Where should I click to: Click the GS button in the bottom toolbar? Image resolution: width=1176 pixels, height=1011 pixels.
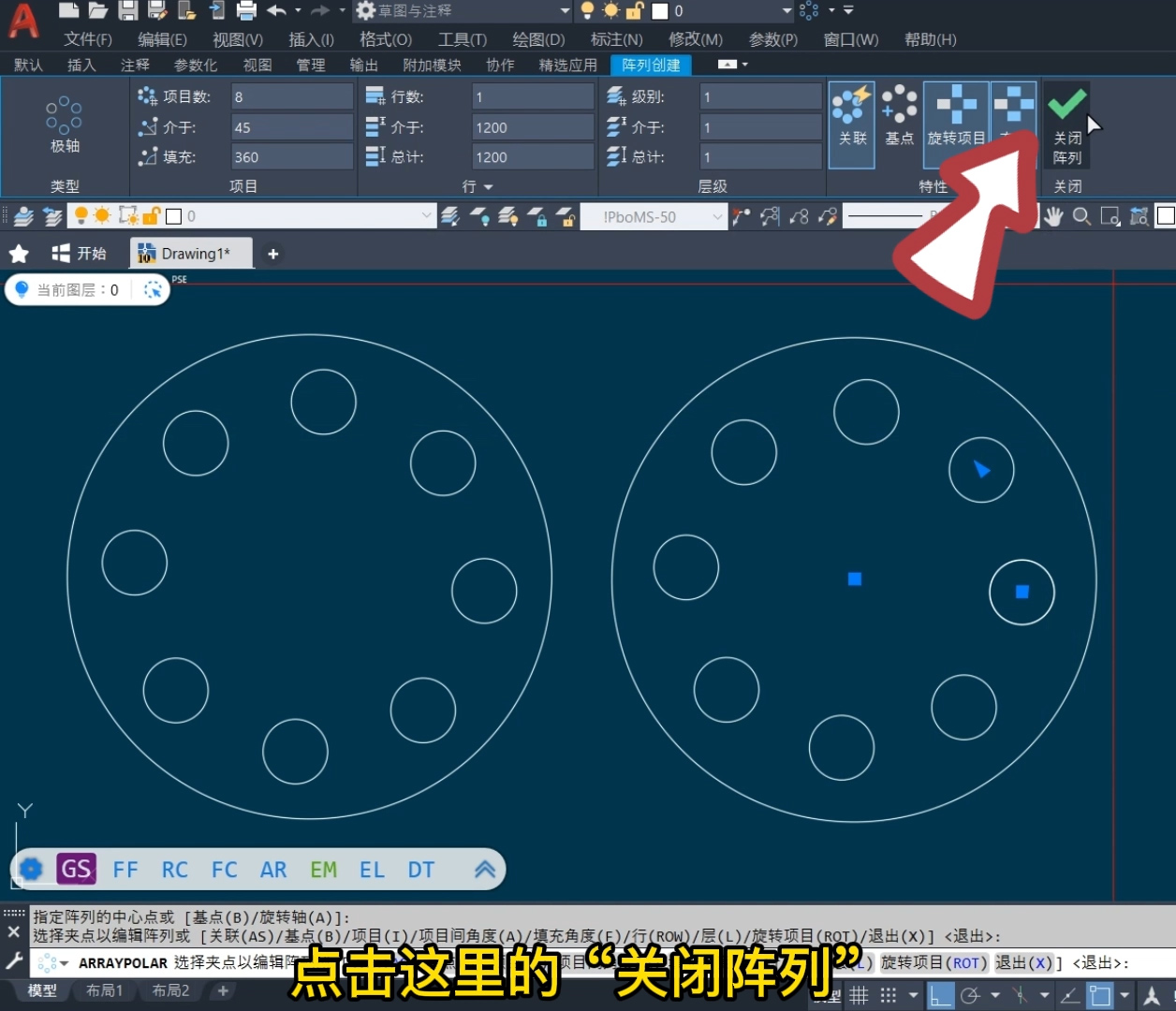76,869
